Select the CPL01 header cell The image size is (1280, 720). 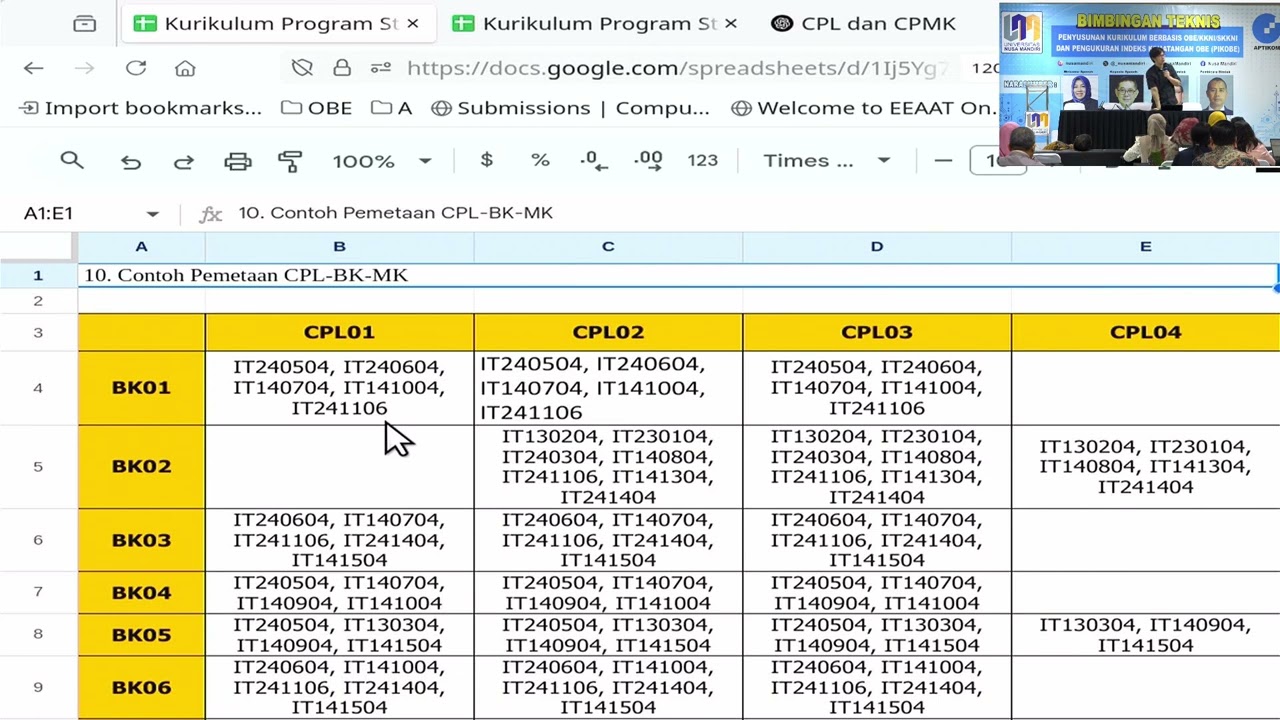click(x=339, y=332)
